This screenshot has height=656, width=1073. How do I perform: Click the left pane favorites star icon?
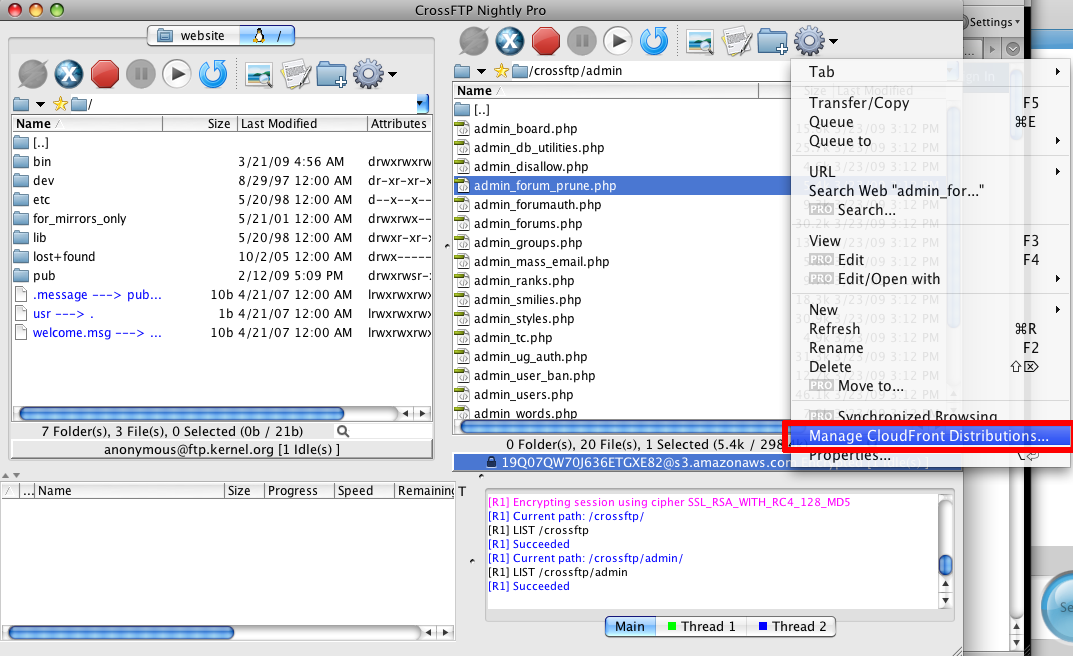click(x=60, y=104)
